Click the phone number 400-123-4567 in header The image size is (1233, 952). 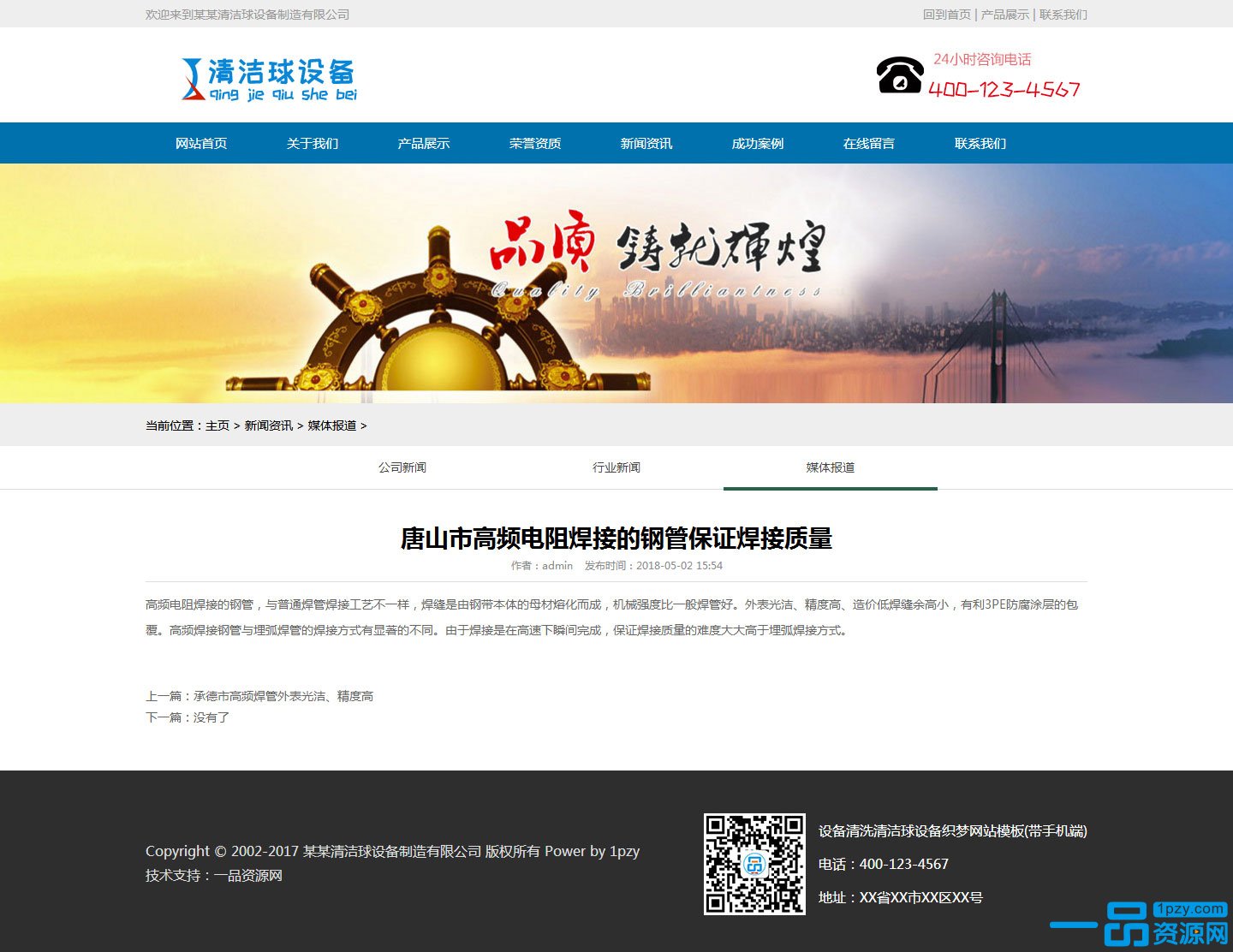(x=1004, y=89)
